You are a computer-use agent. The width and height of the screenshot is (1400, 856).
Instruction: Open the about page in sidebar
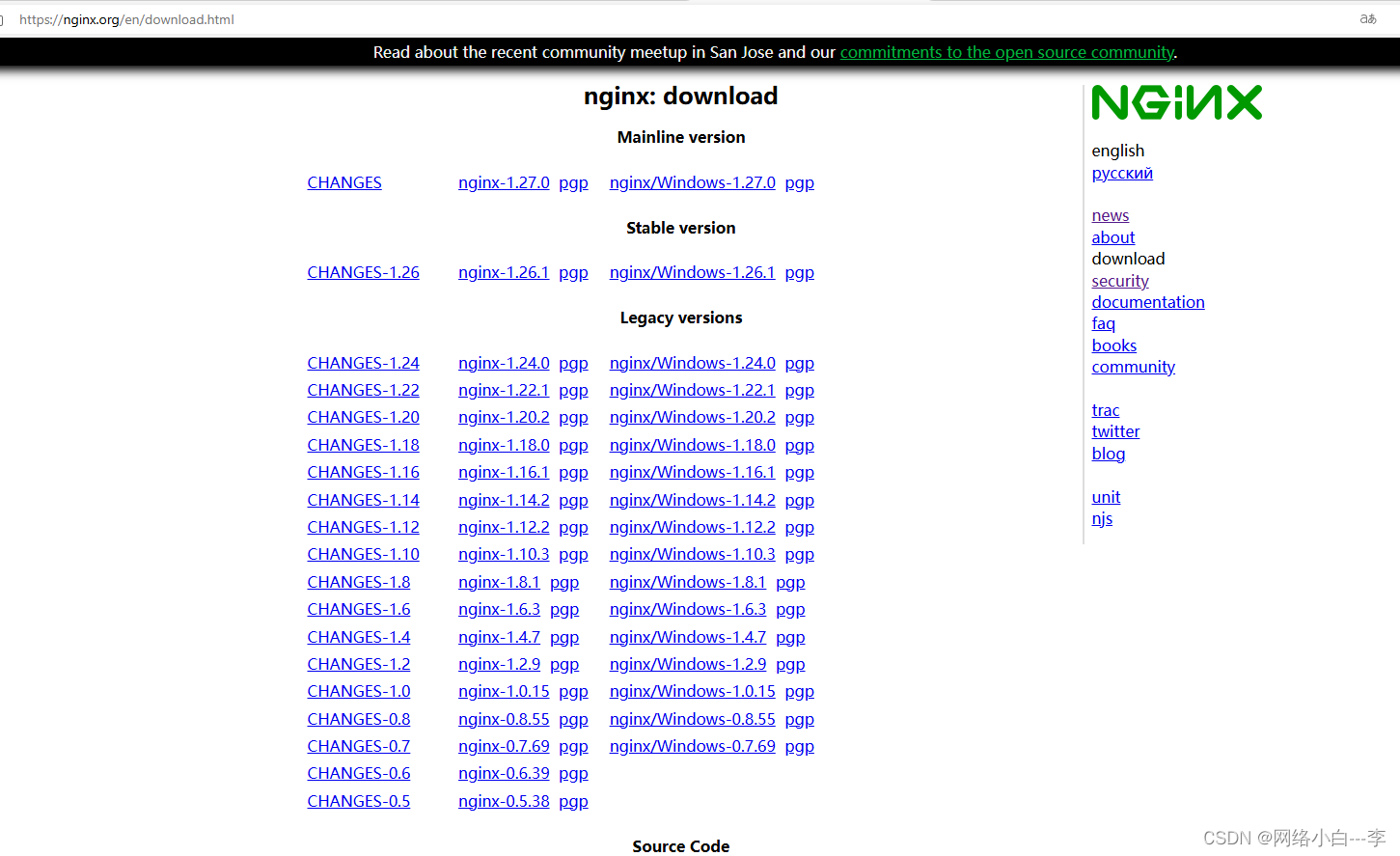pos(1112,237)
